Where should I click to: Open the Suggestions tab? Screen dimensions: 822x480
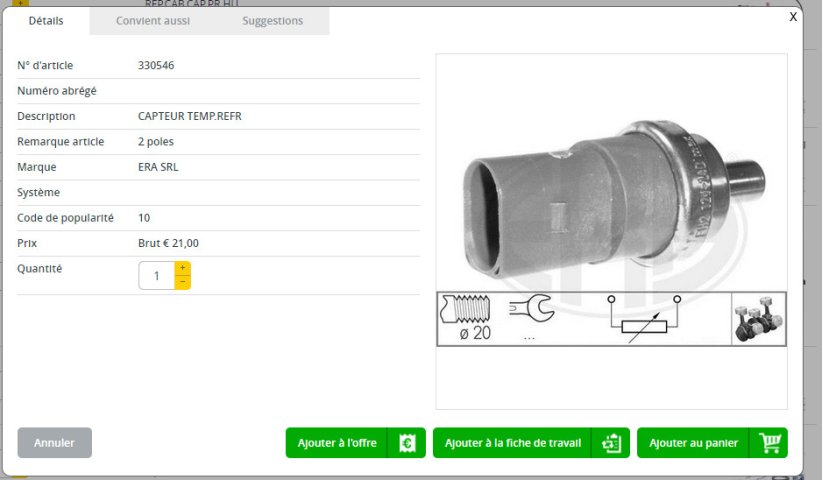click(273, 21)
